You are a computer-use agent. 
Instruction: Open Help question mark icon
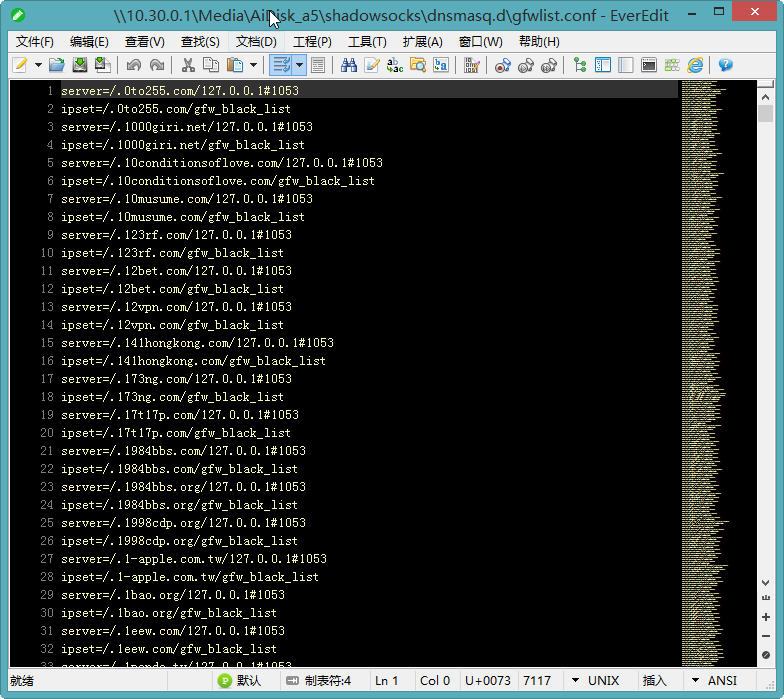coord(726,65)
